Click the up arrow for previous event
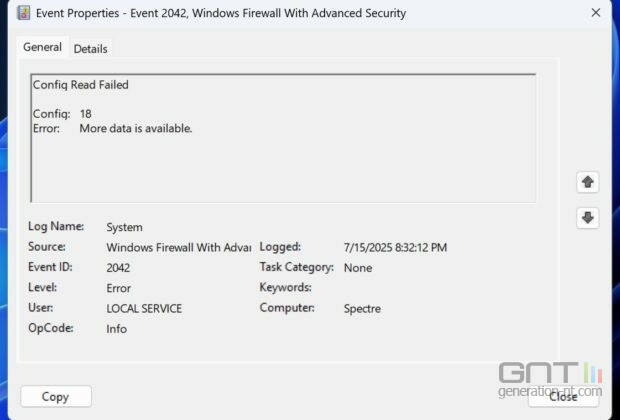The width and height of the screenshot is (620, 420). pos(588,182)
